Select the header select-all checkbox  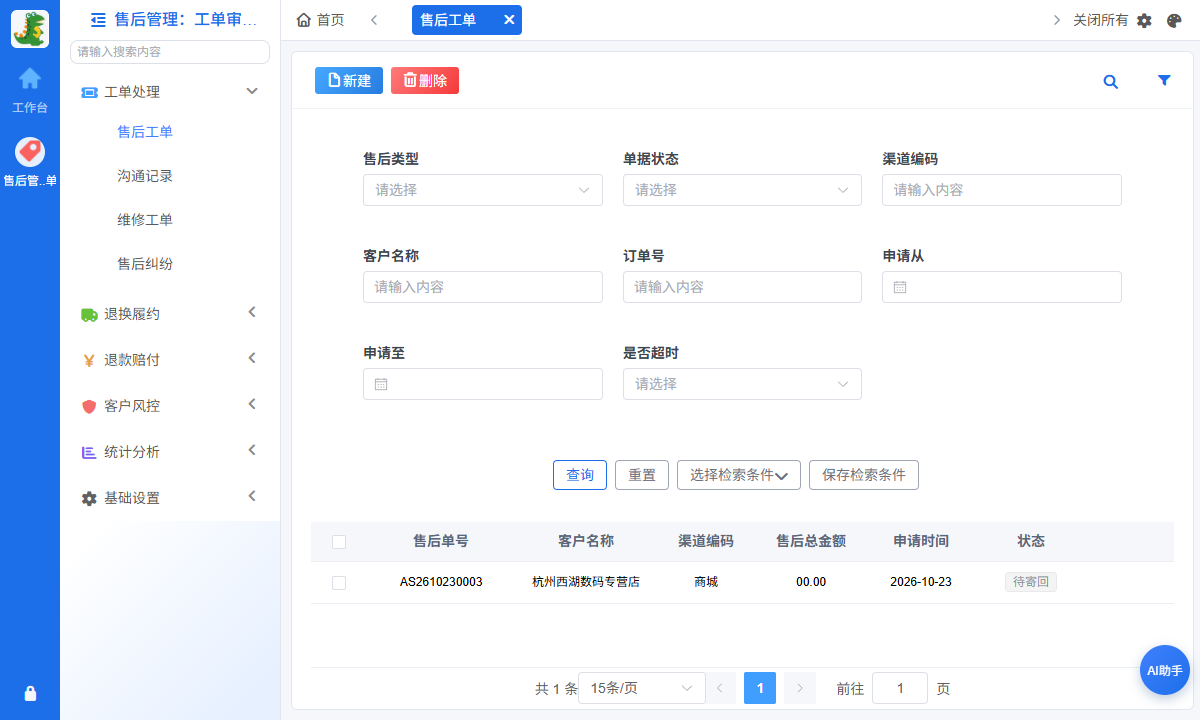339,542
